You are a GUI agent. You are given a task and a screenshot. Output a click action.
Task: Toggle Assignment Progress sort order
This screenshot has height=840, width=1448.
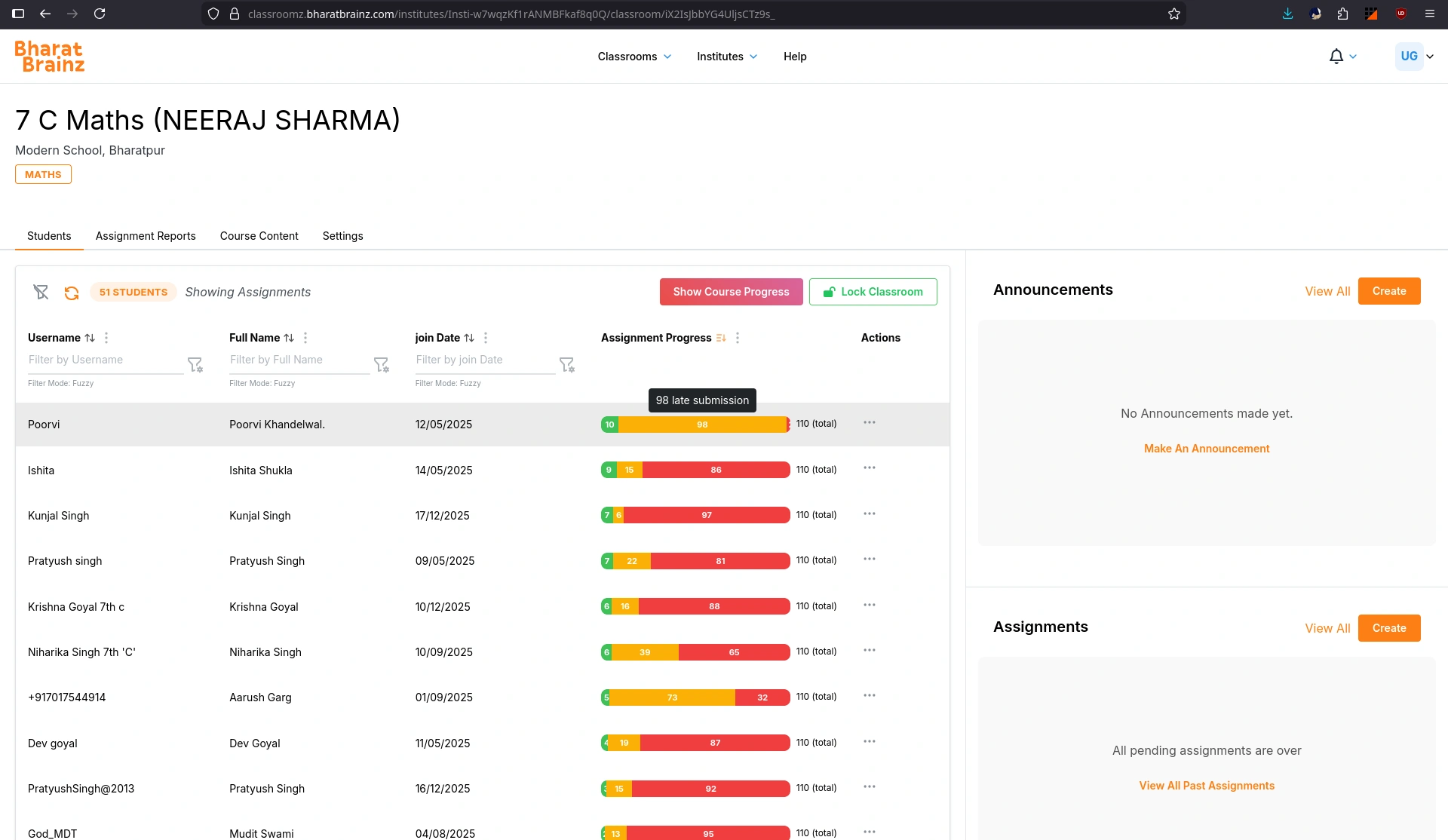coord(721,338)
